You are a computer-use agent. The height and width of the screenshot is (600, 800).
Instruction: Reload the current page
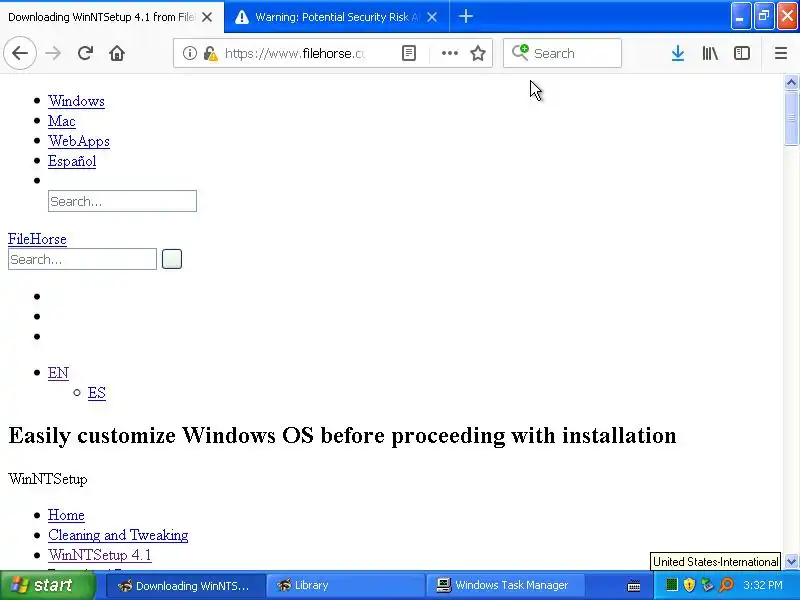[85, 53]
